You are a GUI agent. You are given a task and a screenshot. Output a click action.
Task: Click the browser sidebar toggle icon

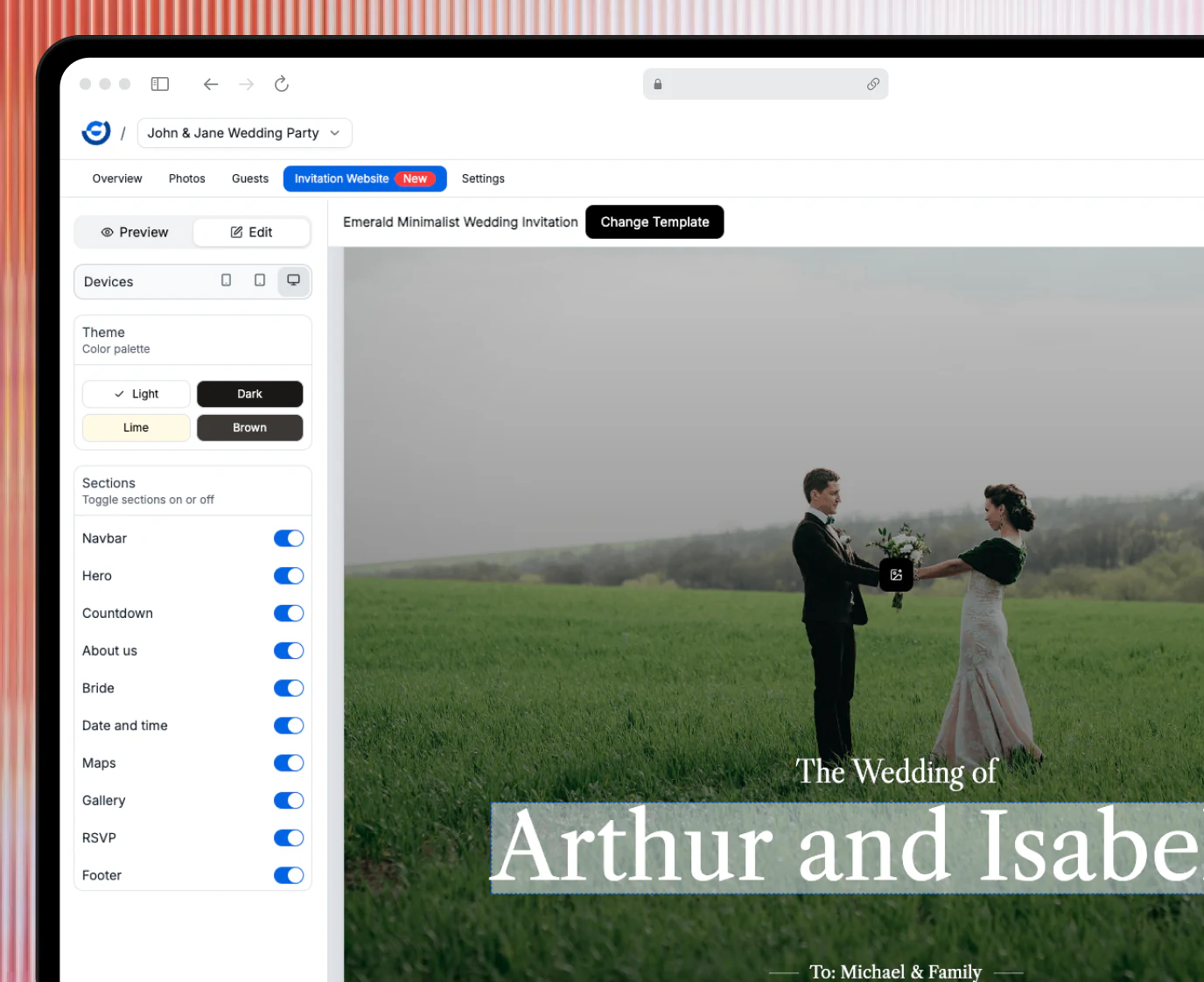[x=160, y=84]
